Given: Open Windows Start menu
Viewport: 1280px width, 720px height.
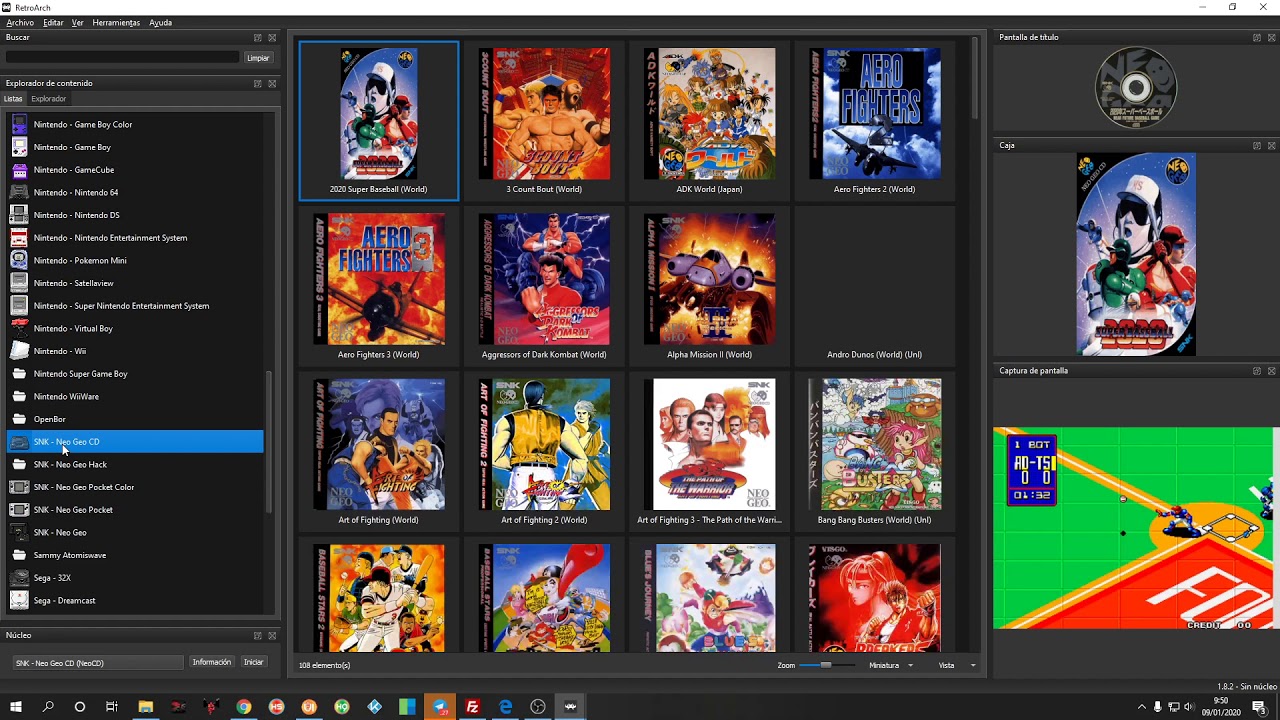Looking at the screenshot, I should tap(16, 707).
